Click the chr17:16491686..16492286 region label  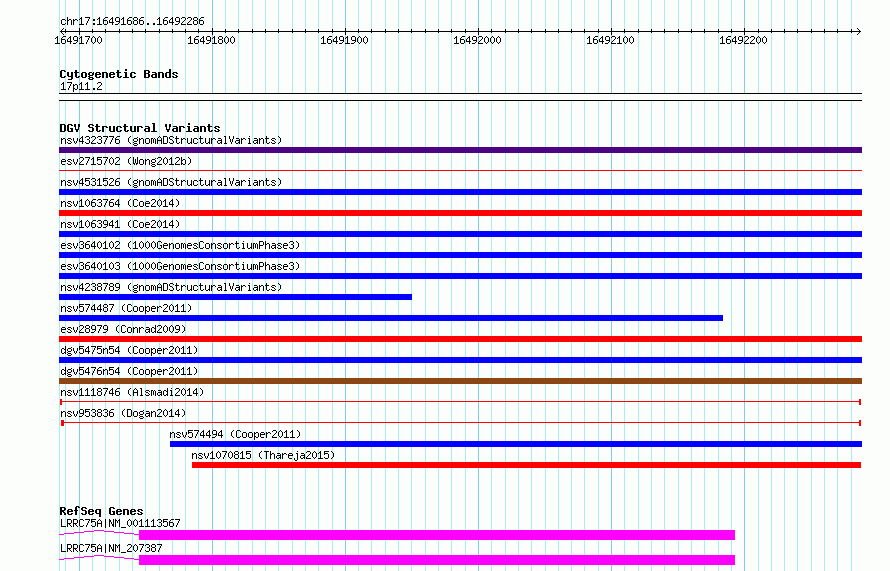[132, 22]
